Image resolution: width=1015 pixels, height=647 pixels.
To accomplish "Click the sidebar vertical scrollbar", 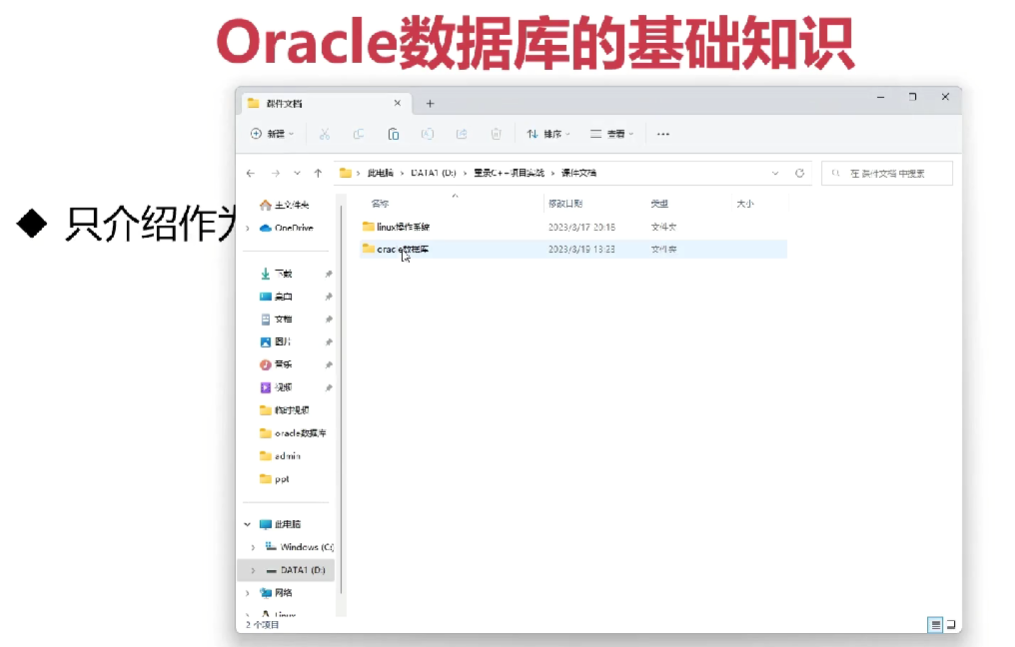I will (x=341, y=401).
